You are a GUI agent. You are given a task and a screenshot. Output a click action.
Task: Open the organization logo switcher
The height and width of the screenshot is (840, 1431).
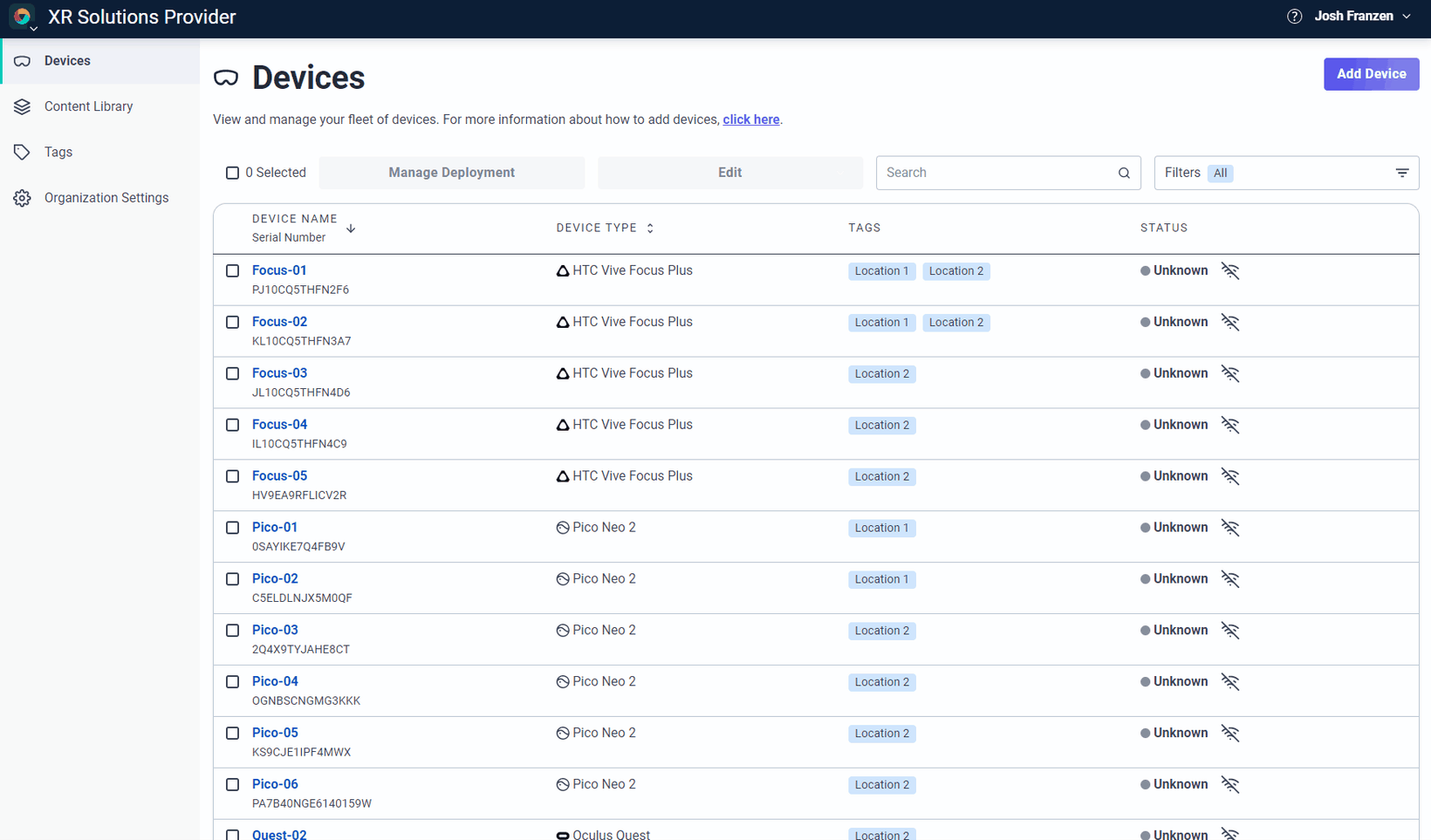(x=23, y=17)
